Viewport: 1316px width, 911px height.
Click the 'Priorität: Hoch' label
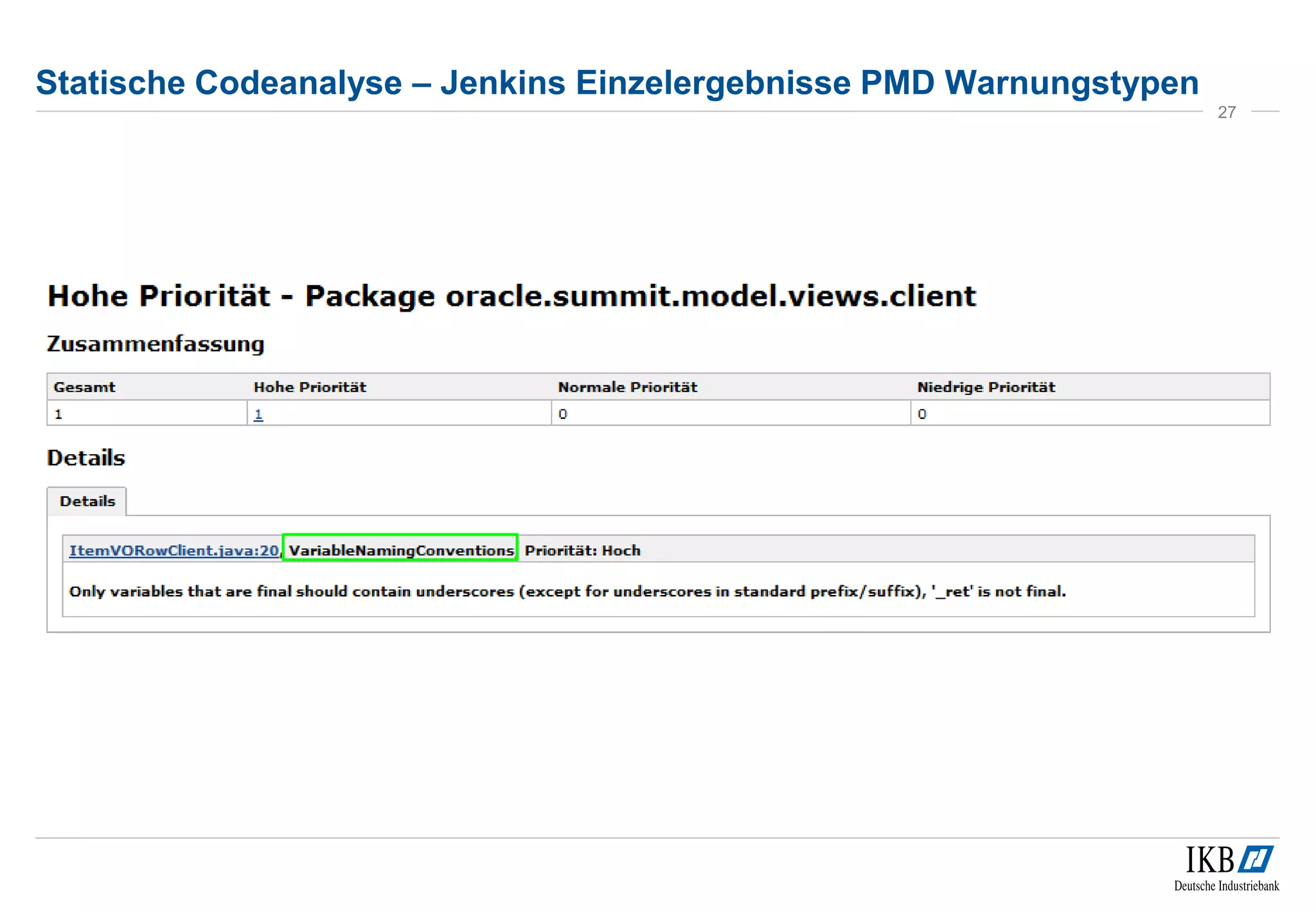[x=582, y=551]
